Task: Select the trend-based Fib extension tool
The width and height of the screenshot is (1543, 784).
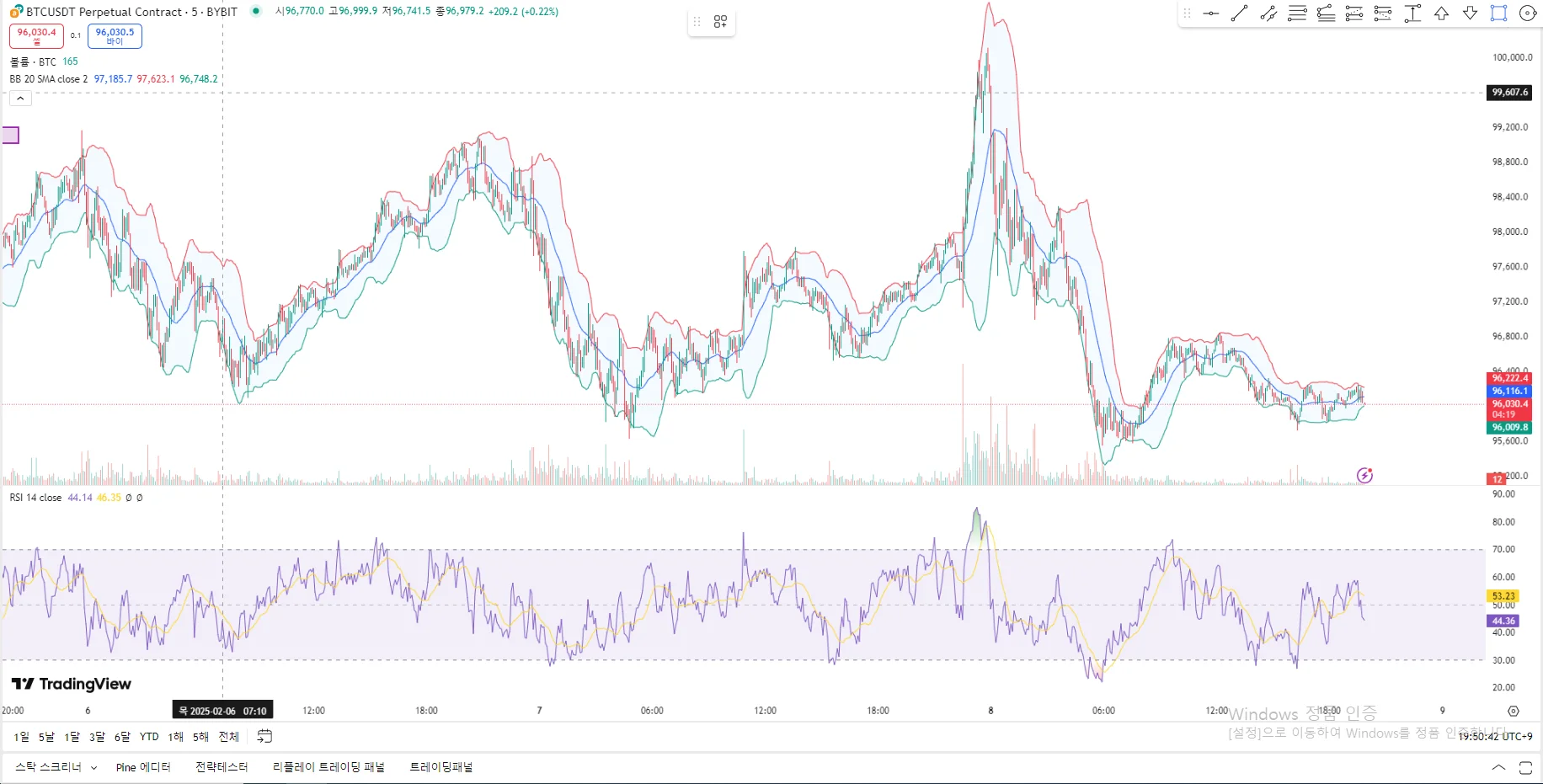Action: click(1326, 13)
